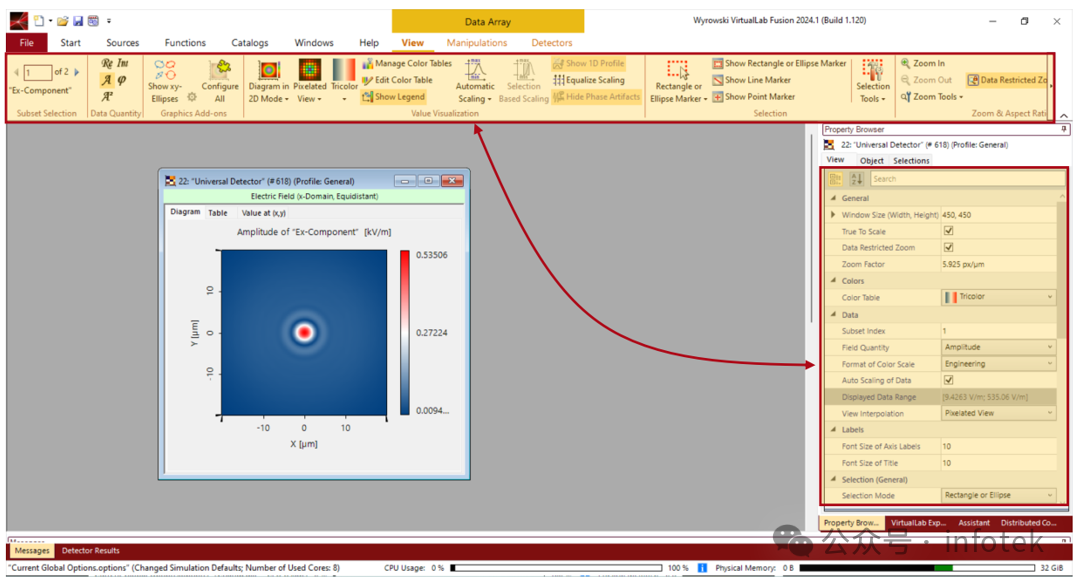Open a file via the folder icon

coord(63,21)
